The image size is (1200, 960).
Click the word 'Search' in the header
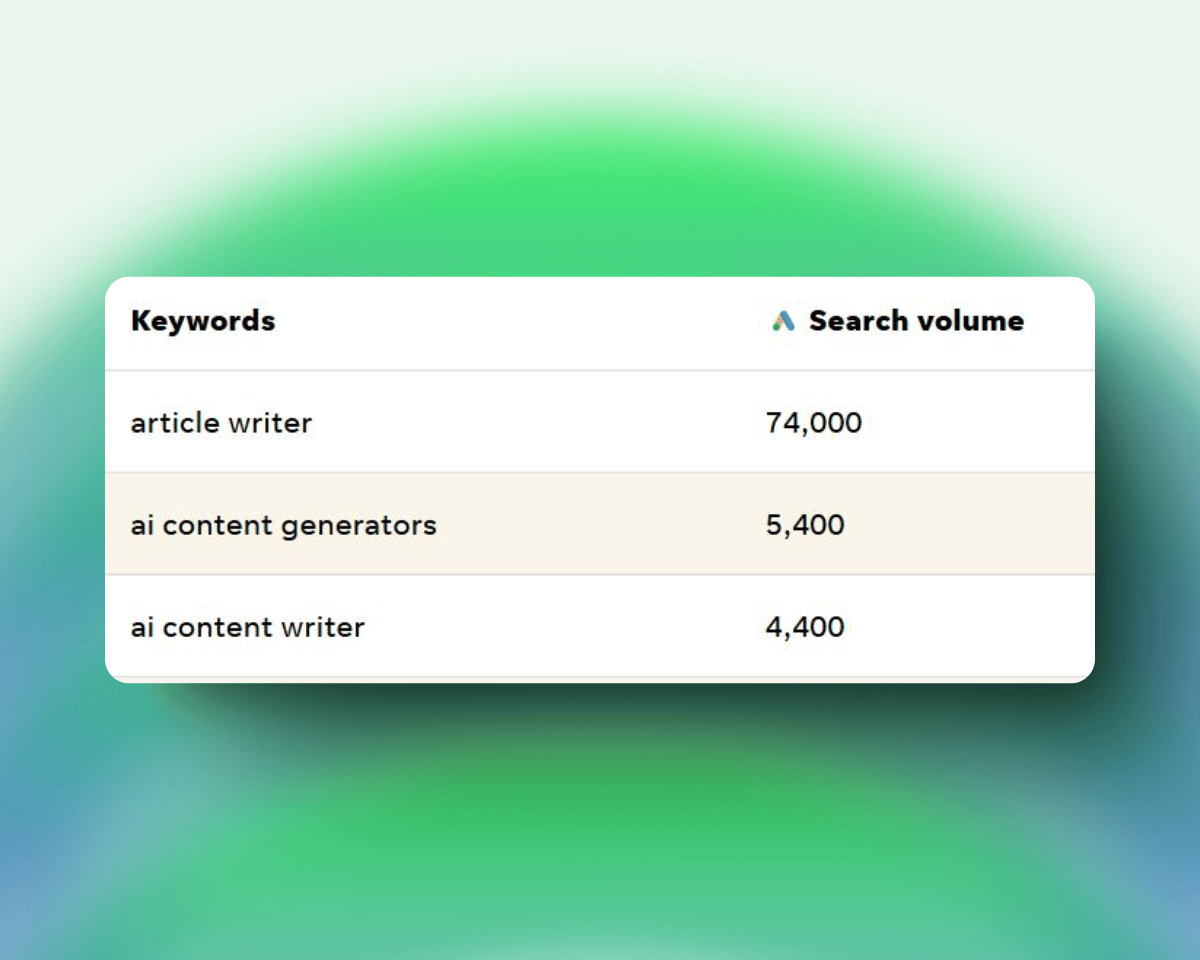click(x=855, y=321)
